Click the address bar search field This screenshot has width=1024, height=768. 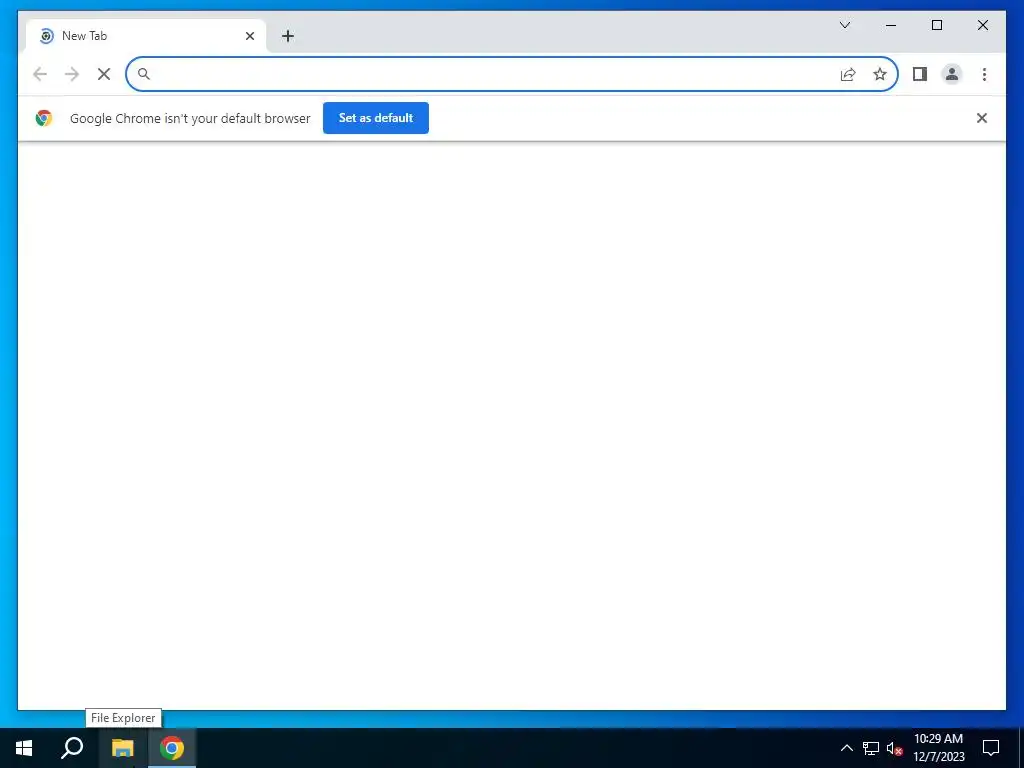511,74
